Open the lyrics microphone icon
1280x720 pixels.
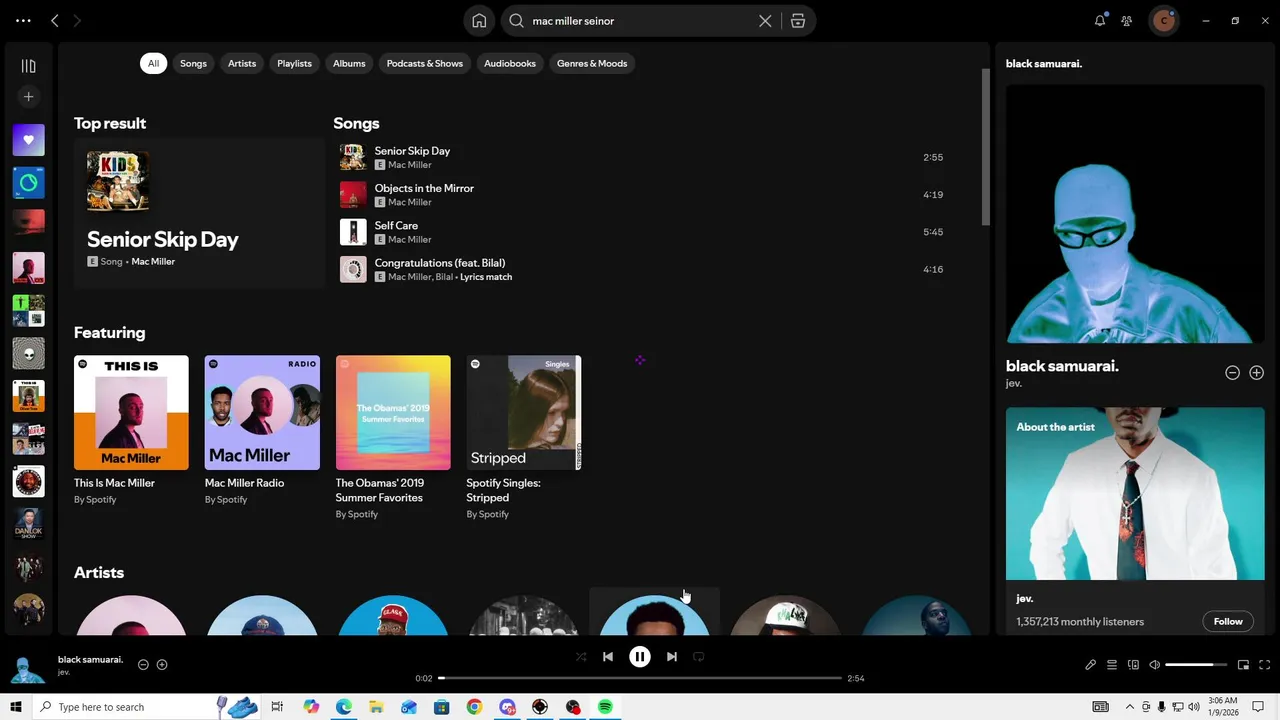tap(1090, 665)
